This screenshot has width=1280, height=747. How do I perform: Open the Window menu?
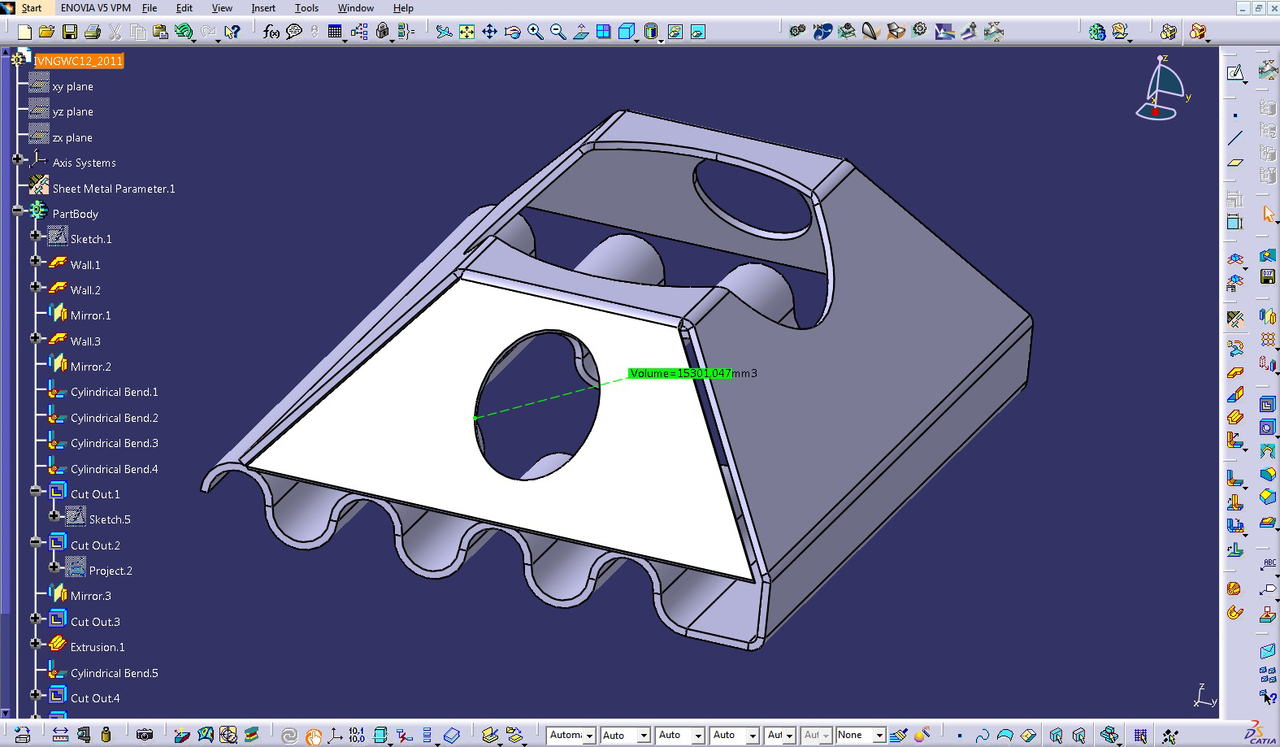click(355, 8)
